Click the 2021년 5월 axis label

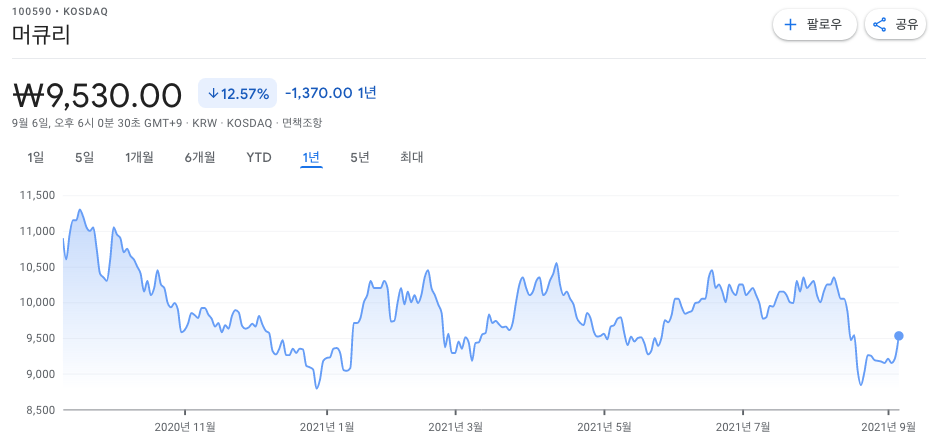click(604, 427)
